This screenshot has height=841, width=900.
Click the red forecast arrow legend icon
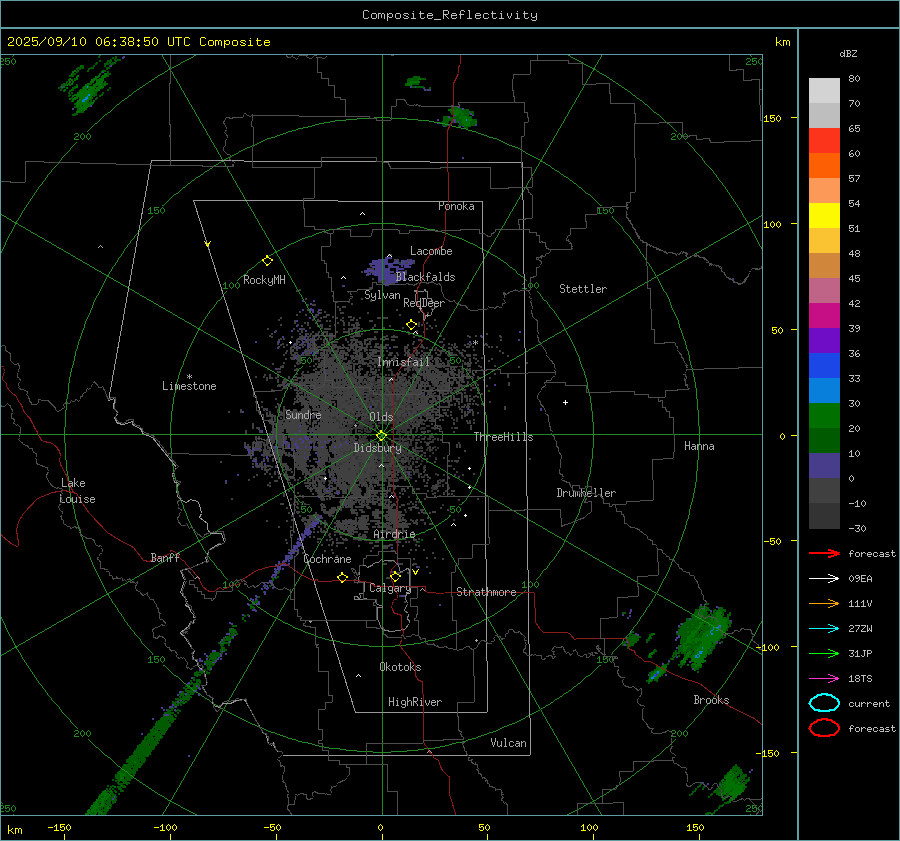pos(824,553)
